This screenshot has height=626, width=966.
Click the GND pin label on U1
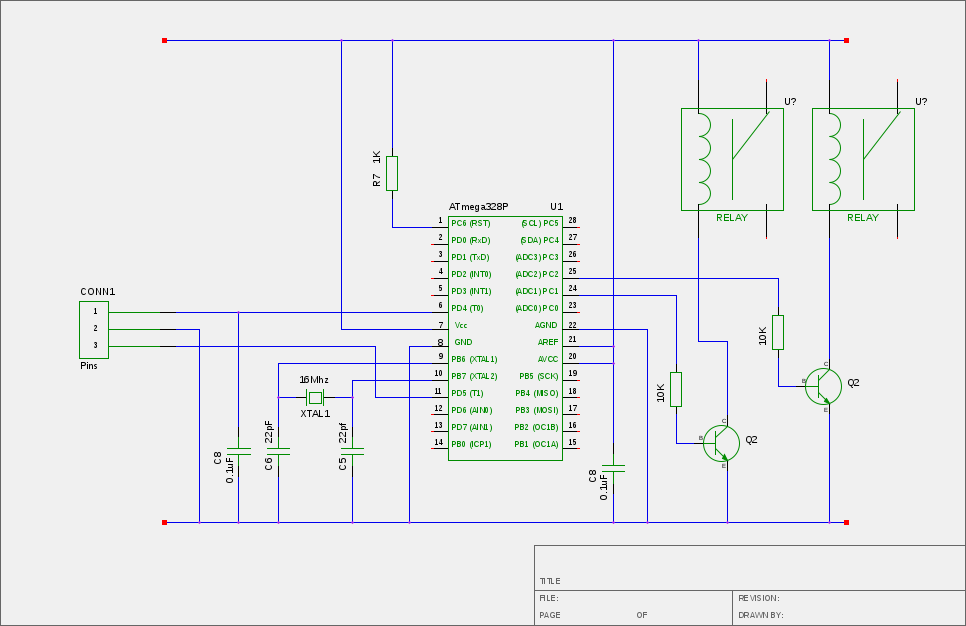tap(463, 342)
